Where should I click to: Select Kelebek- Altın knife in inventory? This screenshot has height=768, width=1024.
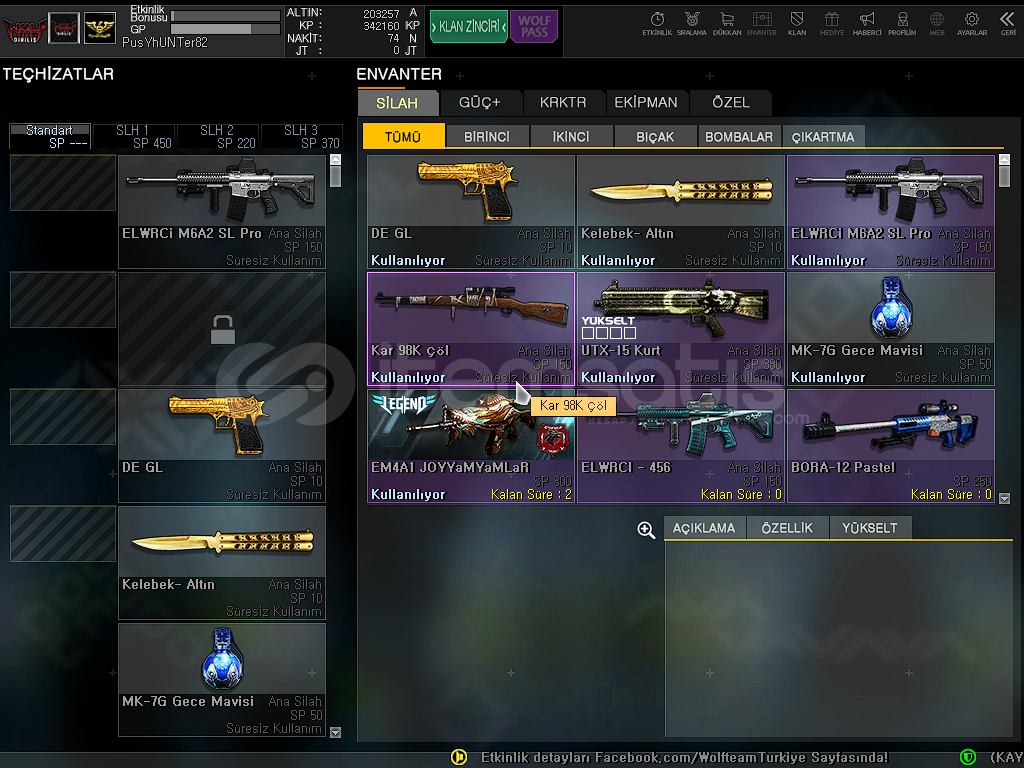pyautogui.click(x=681, y=212)
